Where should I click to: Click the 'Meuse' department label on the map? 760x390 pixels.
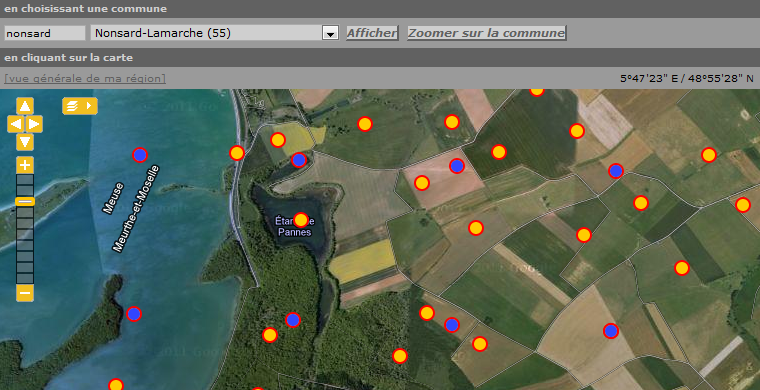pos(113,198)
